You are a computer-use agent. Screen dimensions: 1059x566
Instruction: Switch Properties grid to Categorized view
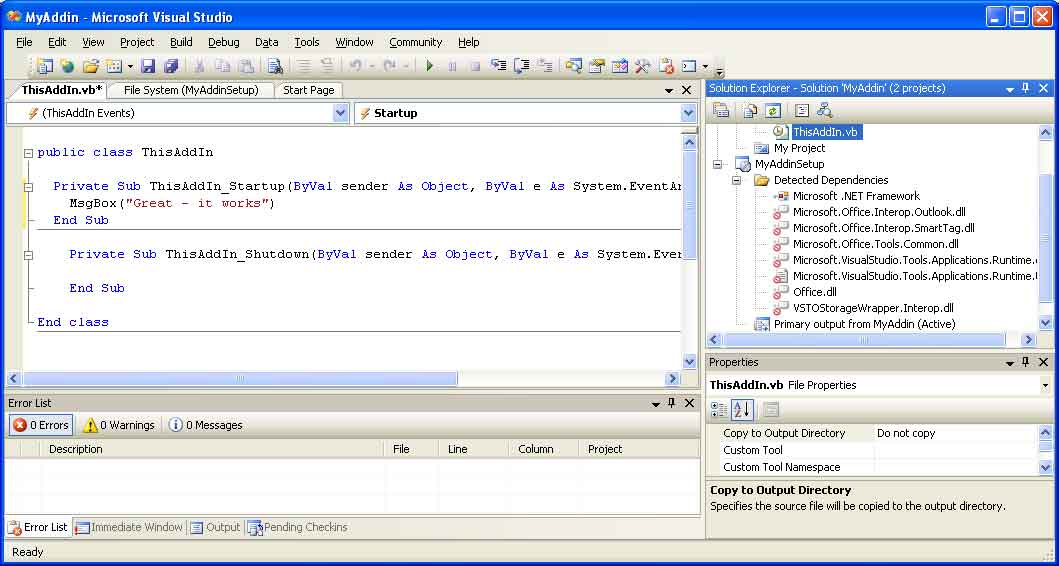[x=720, y=409]
